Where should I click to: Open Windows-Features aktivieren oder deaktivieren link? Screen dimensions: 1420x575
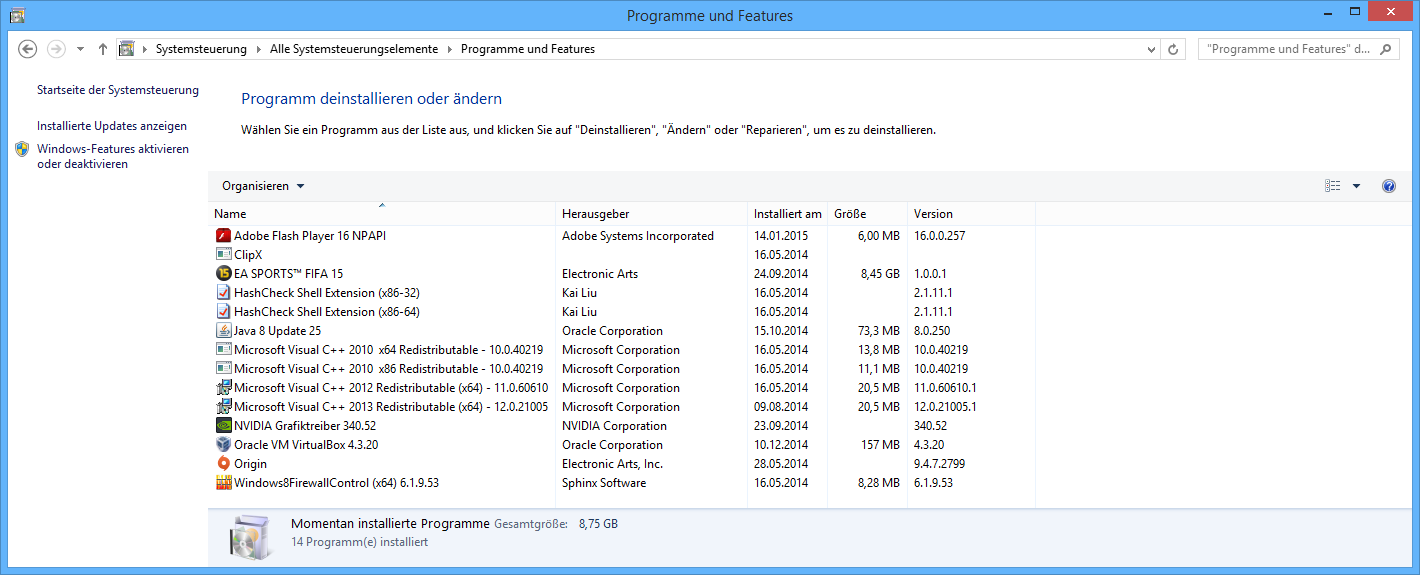[x=113, y=156]
